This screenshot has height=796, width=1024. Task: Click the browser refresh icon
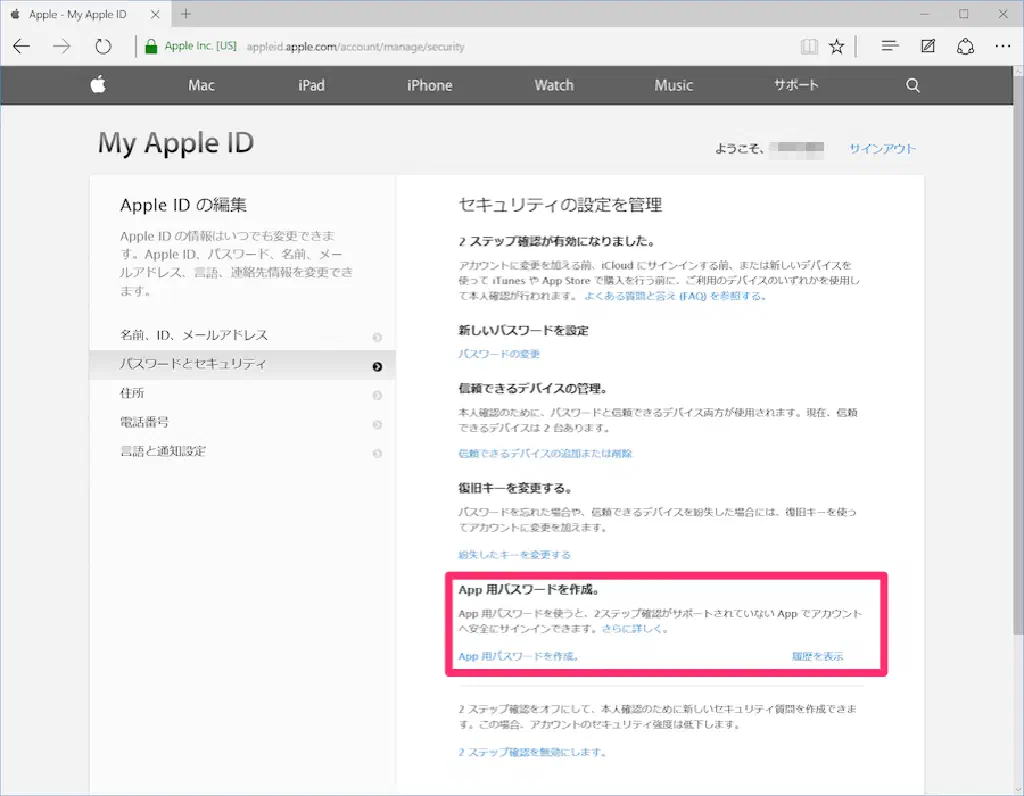(103, 46)
